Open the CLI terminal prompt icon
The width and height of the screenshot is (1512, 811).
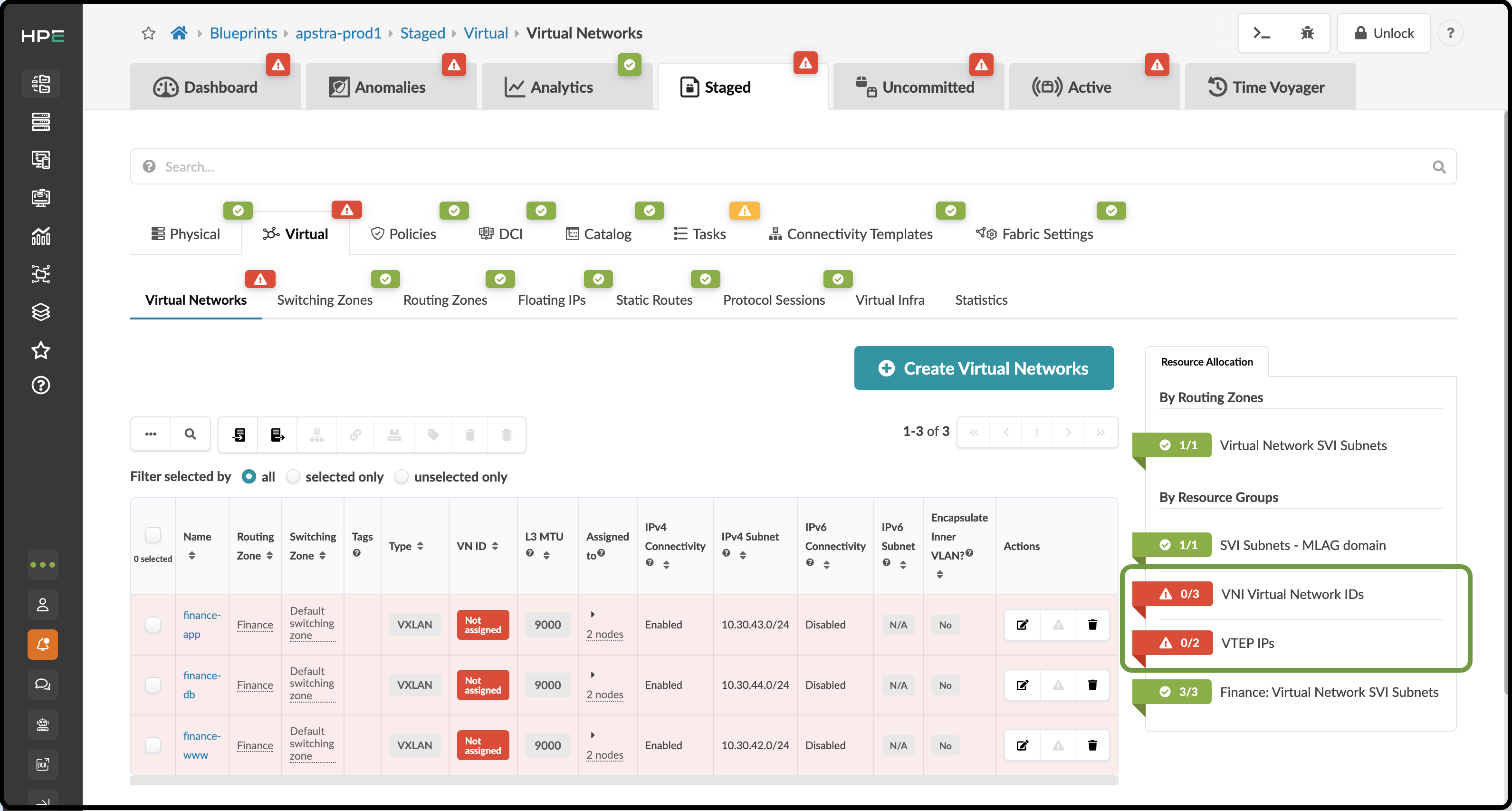(x=1262, y=33)
